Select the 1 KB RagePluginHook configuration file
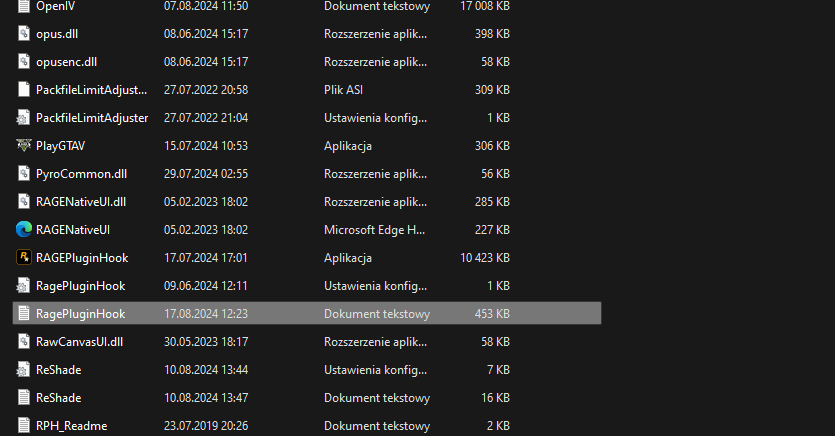 pos(80,286)
